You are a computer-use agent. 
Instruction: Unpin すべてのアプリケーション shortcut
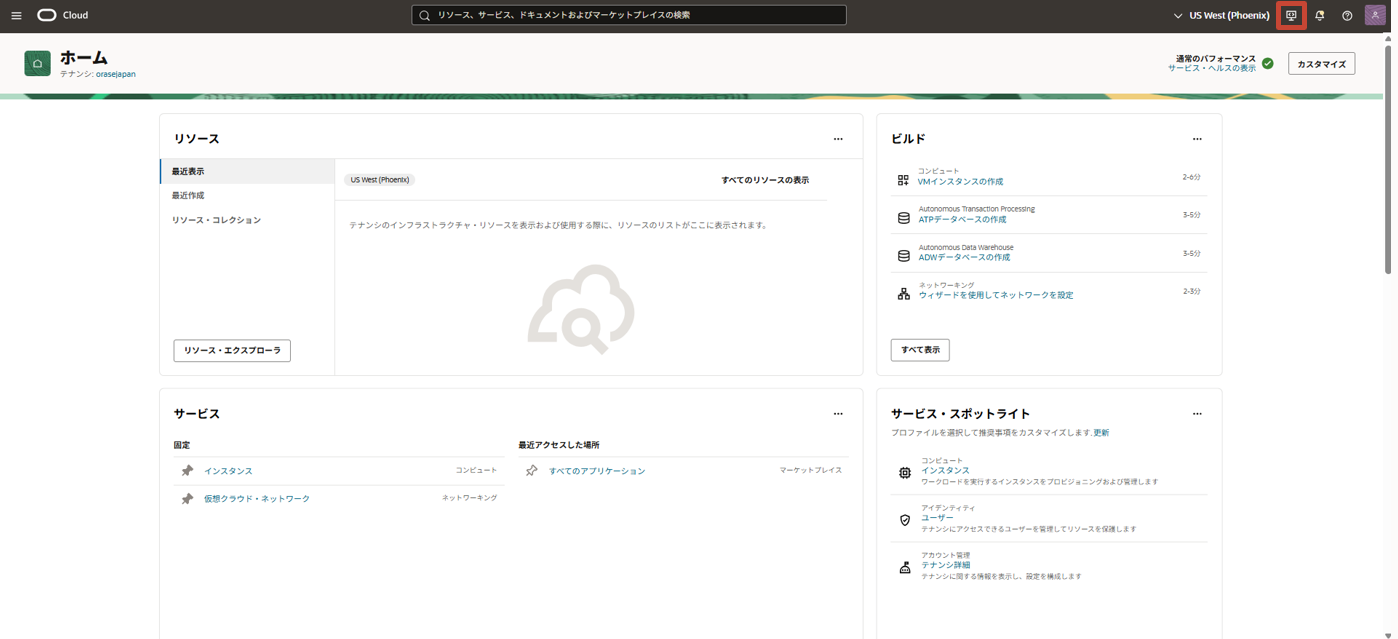[531, 470]
